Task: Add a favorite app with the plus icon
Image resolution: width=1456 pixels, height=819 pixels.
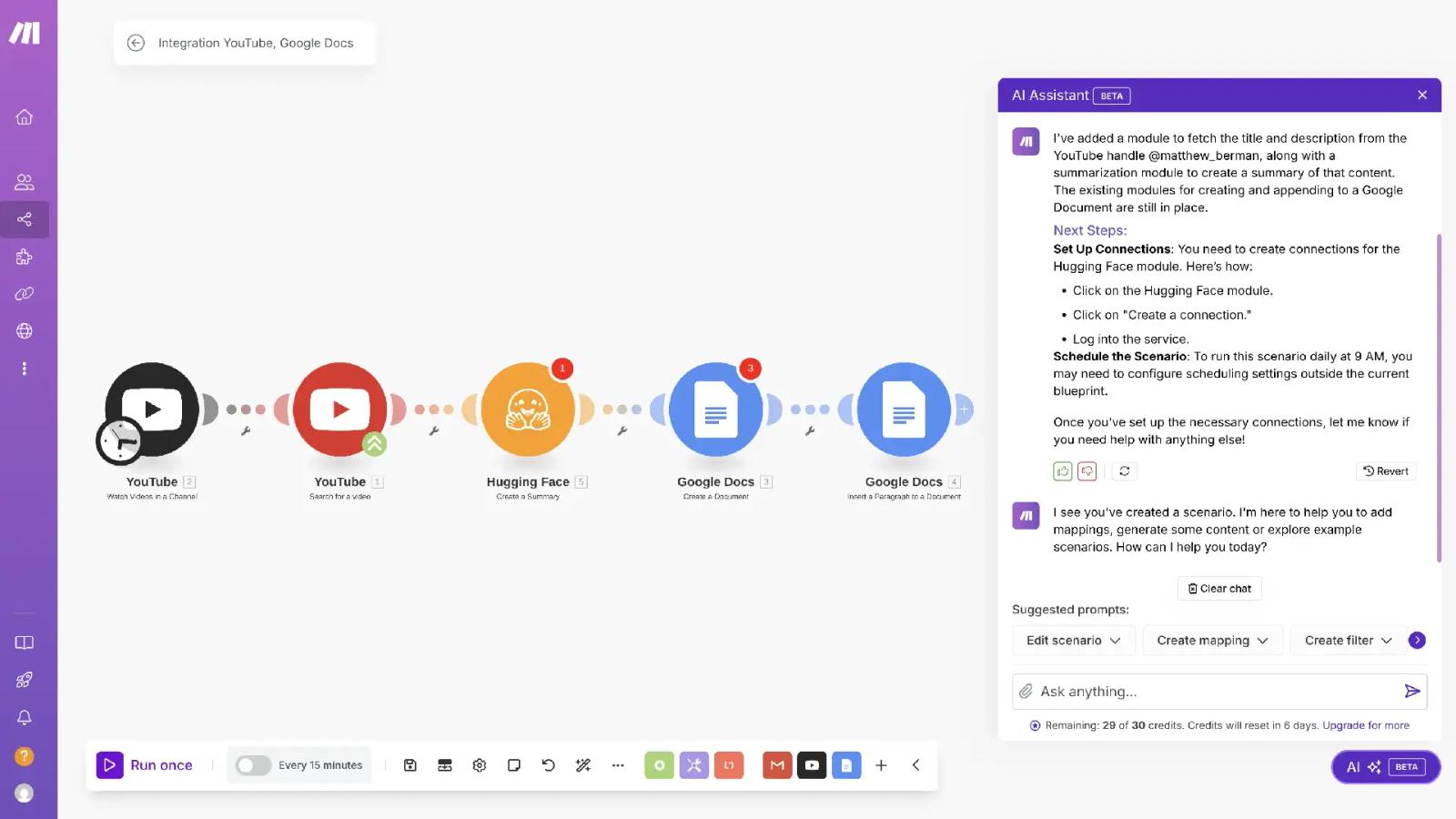Action: click(x=881, y=765)
